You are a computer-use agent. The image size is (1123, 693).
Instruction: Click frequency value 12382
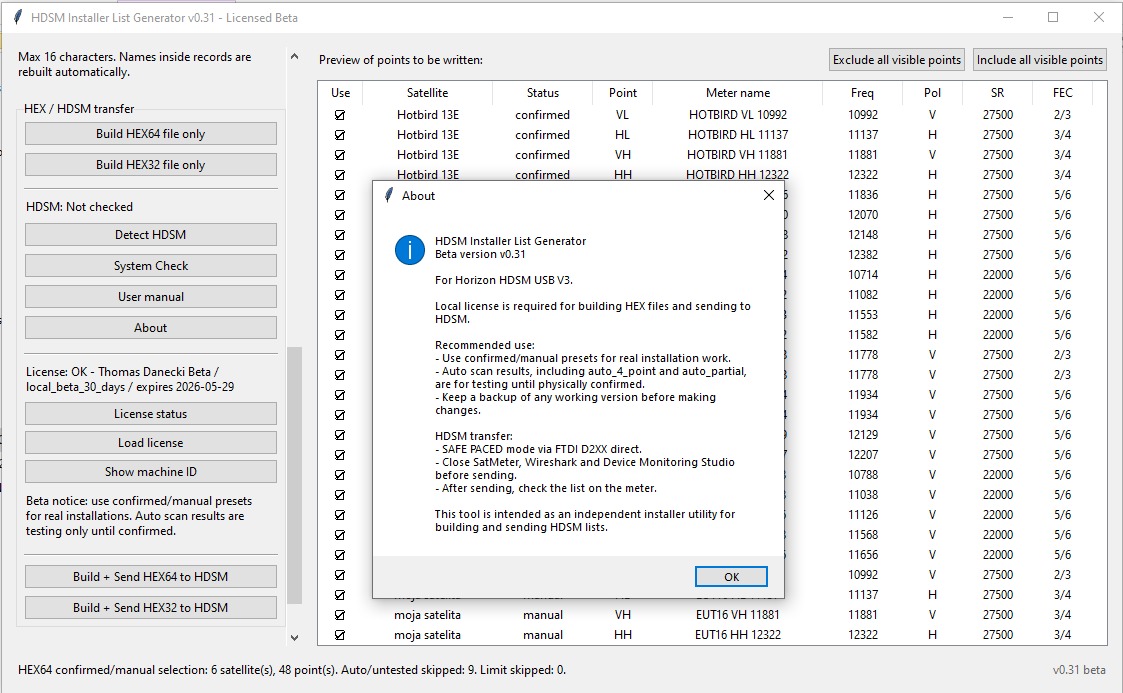click(863, 255)
